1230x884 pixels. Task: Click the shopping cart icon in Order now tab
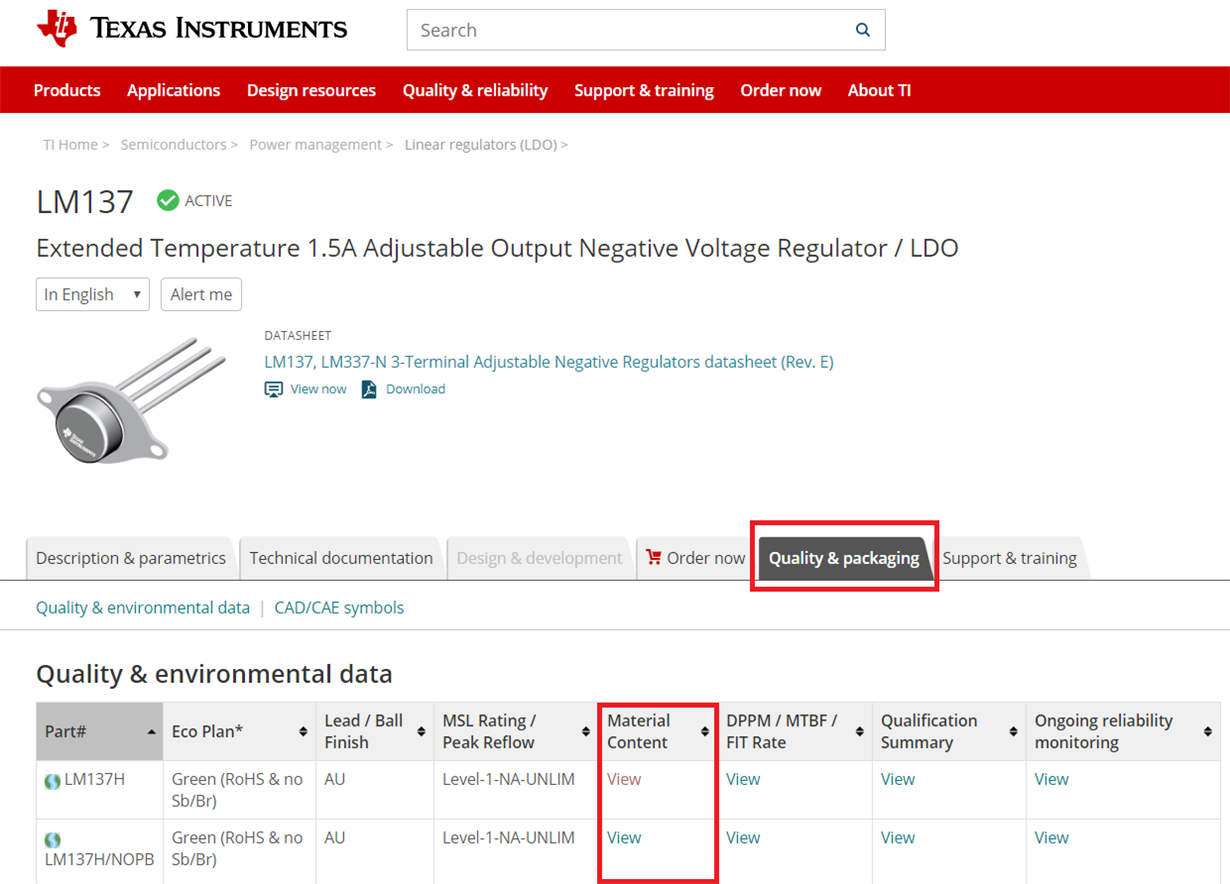click(654, 557)
